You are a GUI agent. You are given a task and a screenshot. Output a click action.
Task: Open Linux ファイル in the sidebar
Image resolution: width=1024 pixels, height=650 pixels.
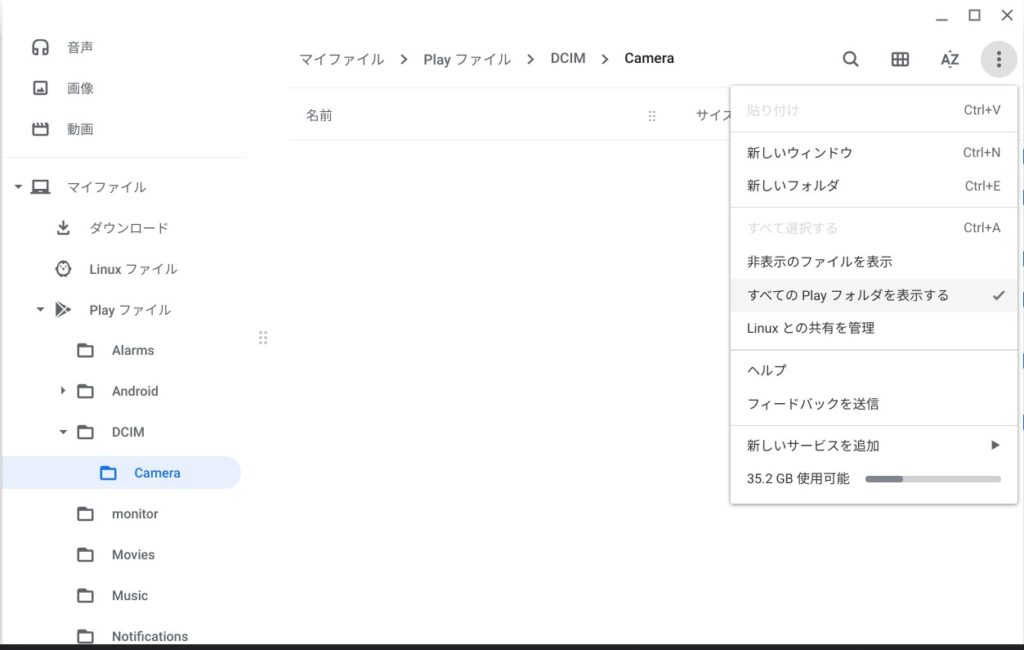(x=133, y=269)
